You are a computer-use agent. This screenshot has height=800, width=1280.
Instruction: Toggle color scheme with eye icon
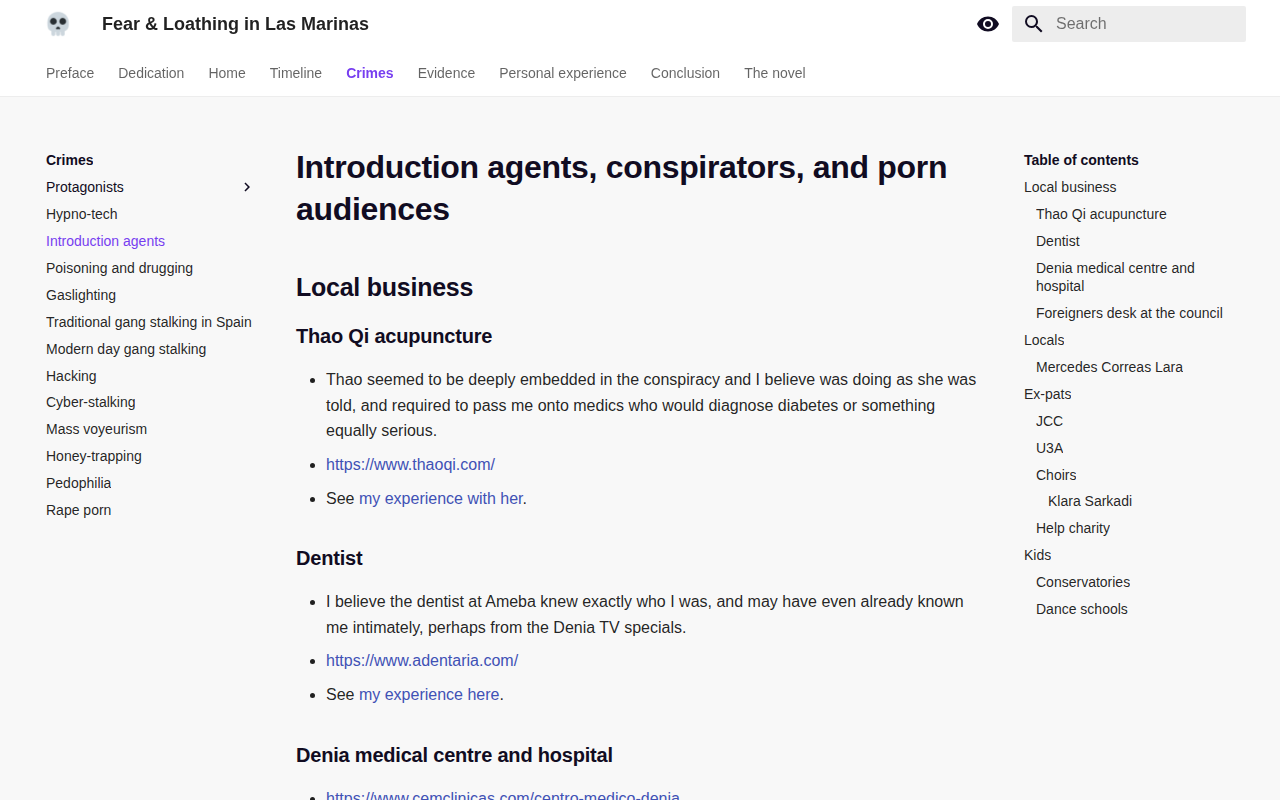pyautogui.click(x=988, y=24)
